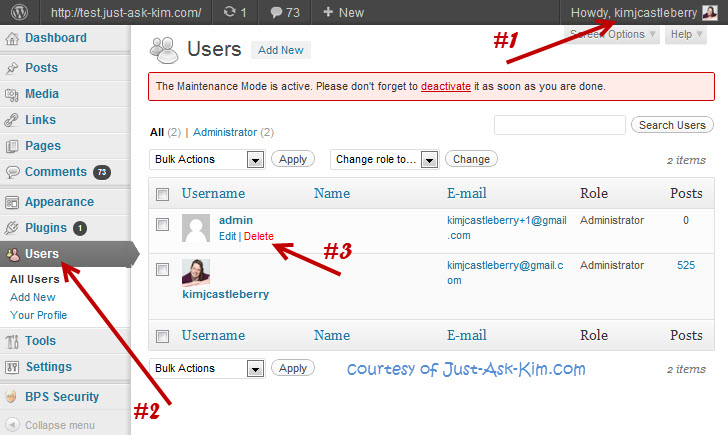This screenshot has width=728, height=435.
Task: Click the kimjcastleberry avatar in admin bar
Action: point(710,13)
